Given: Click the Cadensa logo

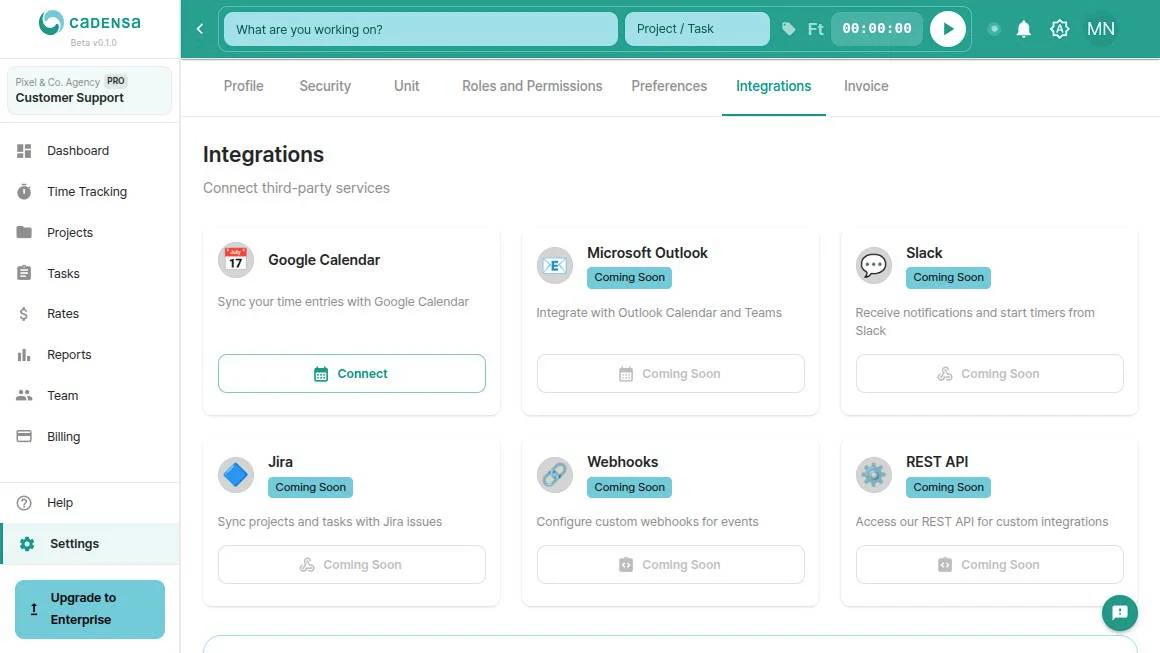Looking at the screenshot, I should tap(90, 22).
